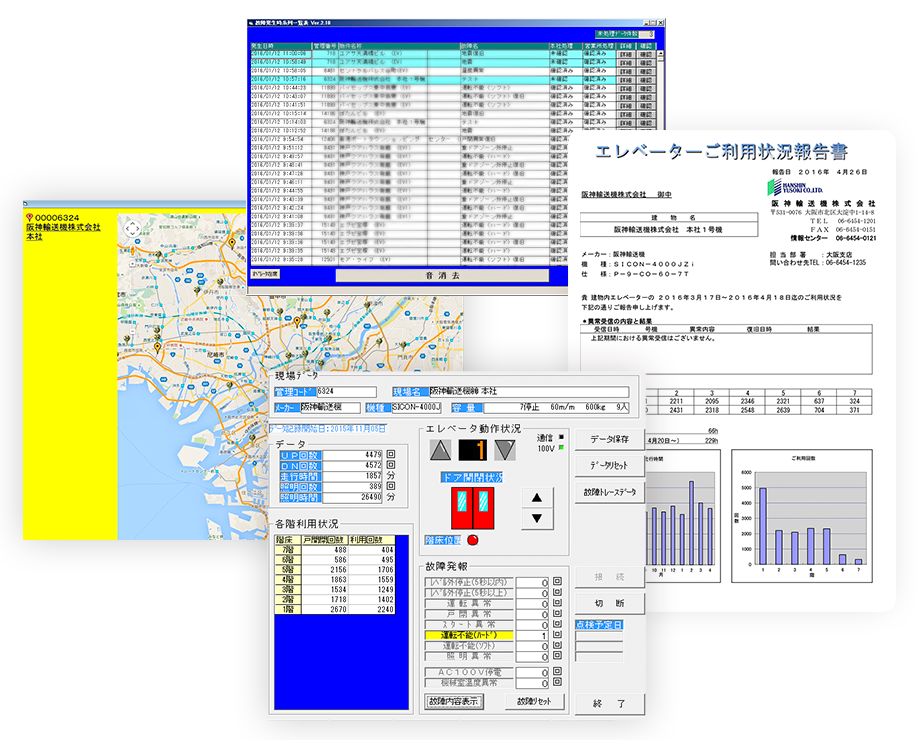
Task: Click the elevator down-direction triangle indicator
Action: click(x=505, y=450)
